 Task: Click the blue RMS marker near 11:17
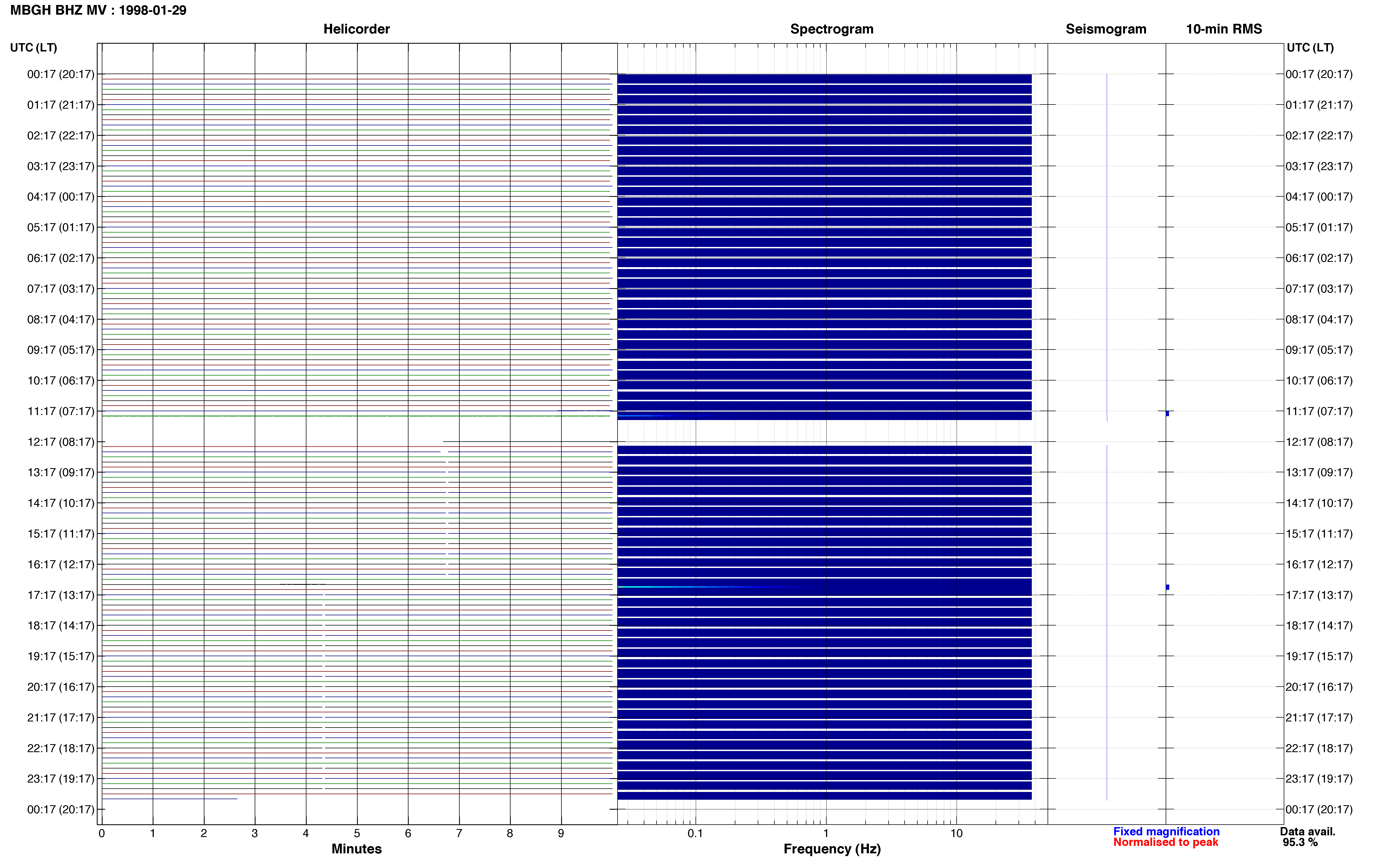(1168, 414)
